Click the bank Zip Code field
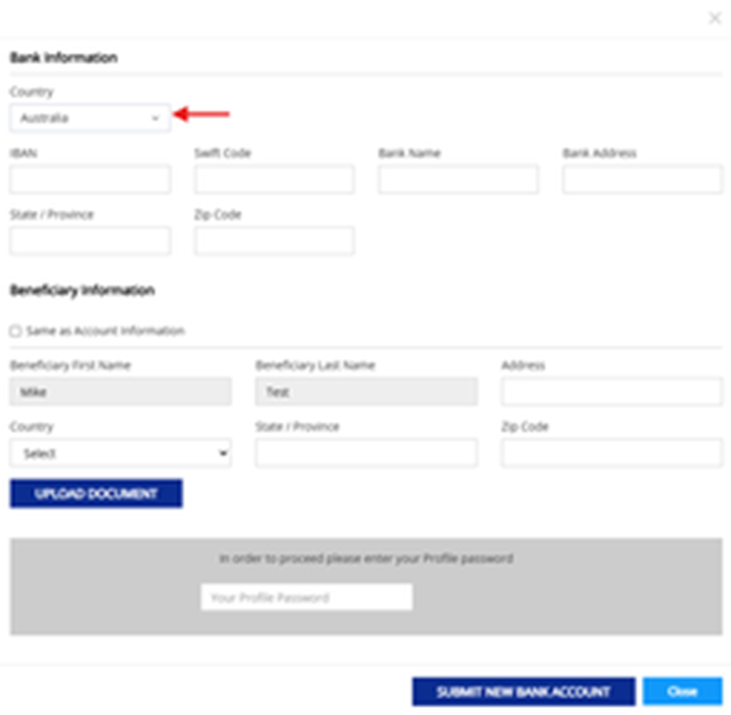Screen dimensions: 731x715 [274, 241]
